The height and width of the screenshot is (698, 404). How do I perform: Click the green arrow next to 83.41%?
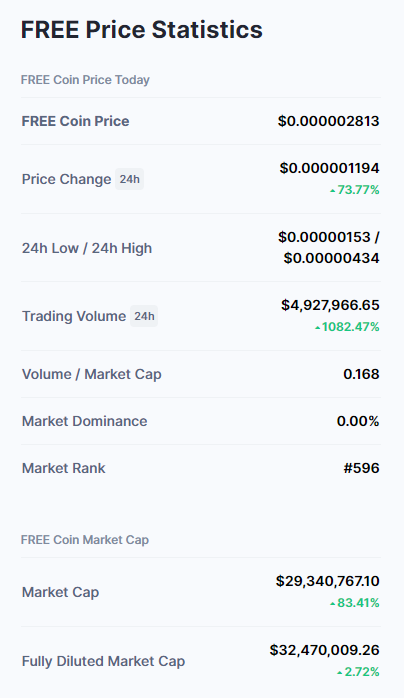click(332, 604)
